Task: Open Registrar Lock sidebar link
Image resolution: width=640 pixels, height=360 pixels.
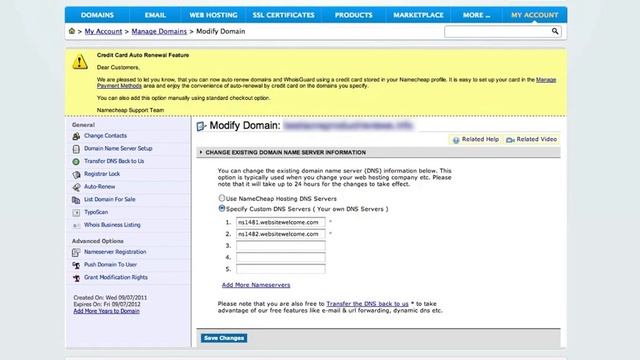Action: pyautogui.click(x=102, y=174)
